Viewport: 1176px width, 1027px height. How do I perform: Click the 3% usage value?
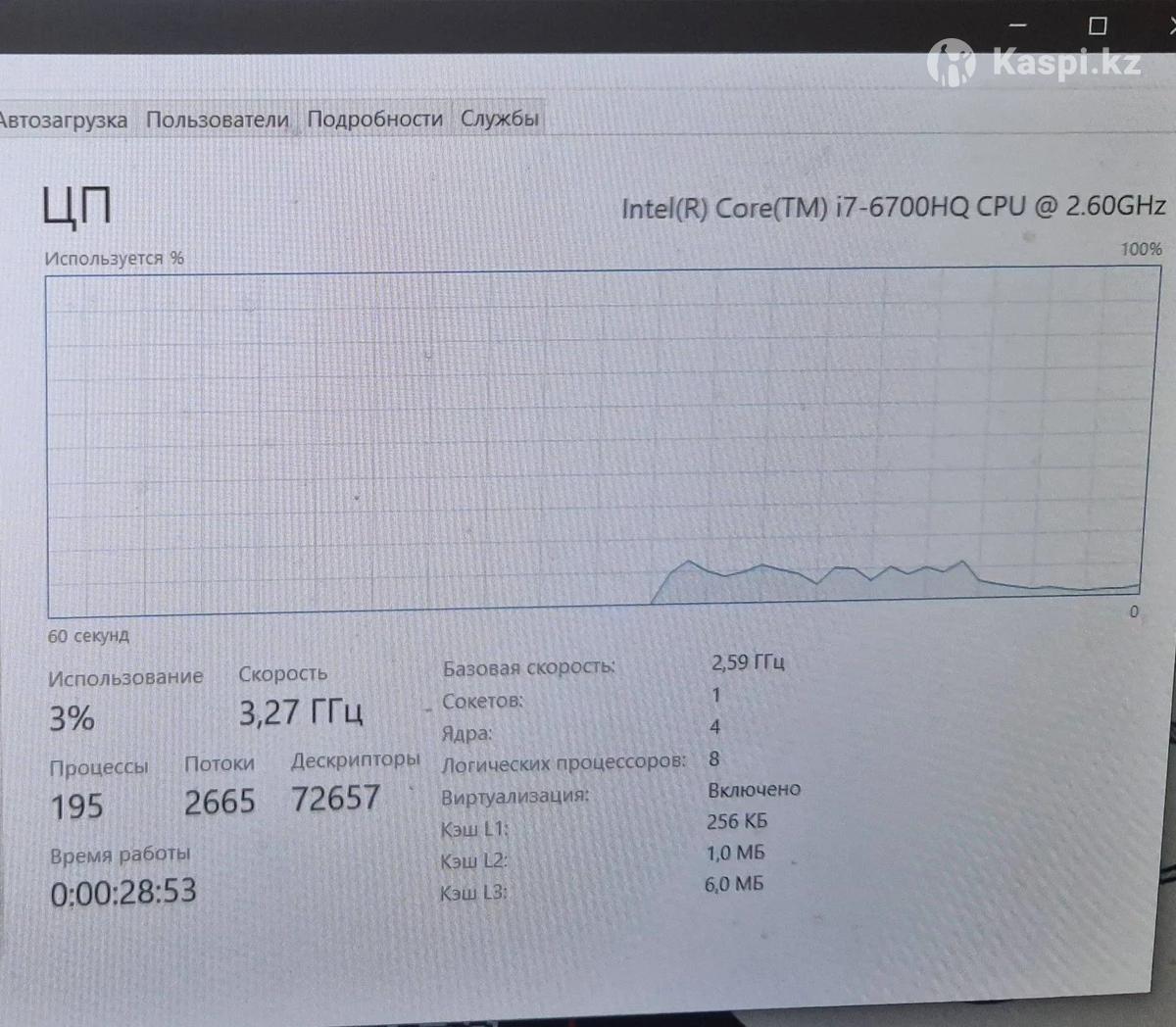[x=72, y=718]
